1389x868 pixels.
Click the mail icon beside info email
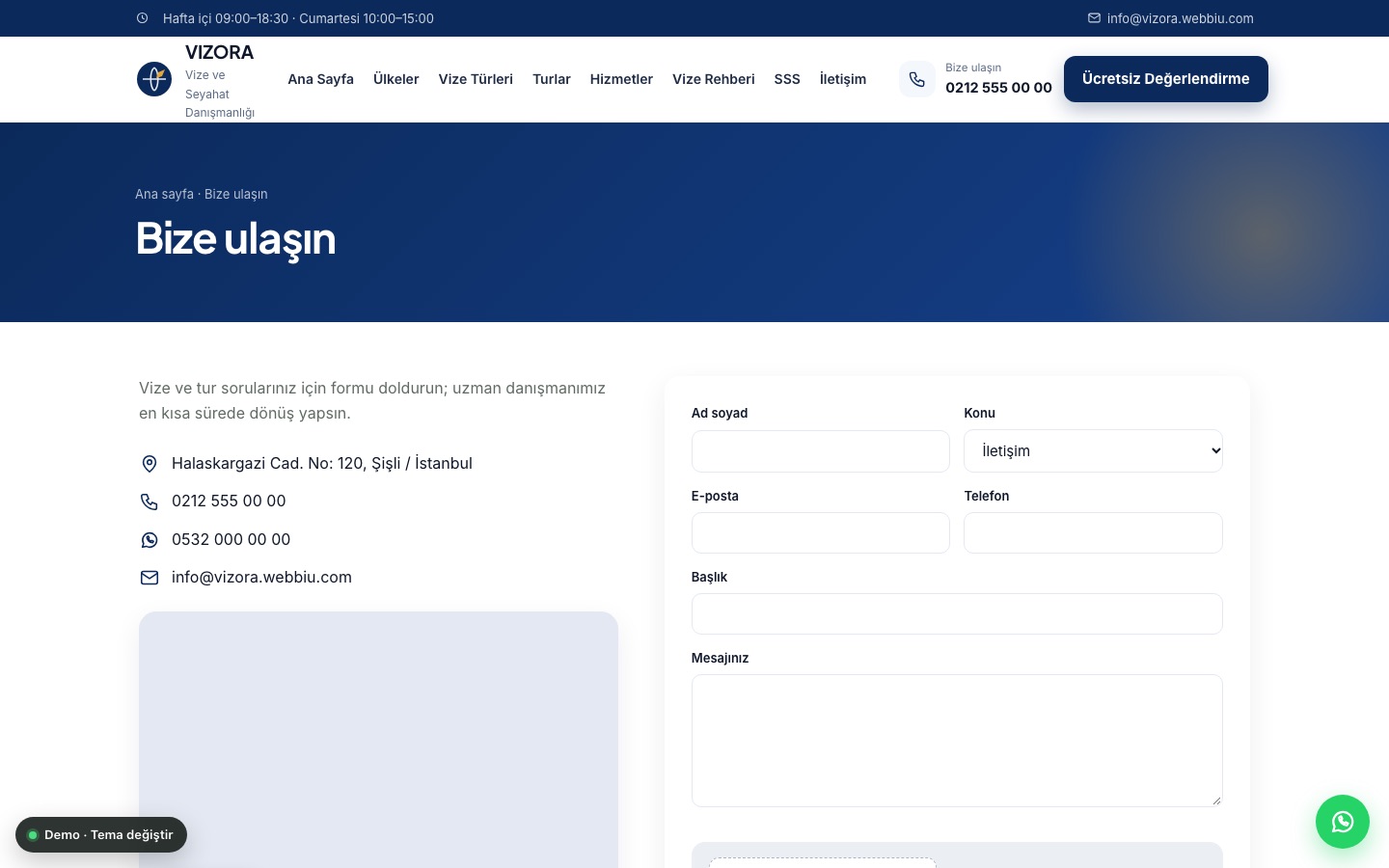150,578
